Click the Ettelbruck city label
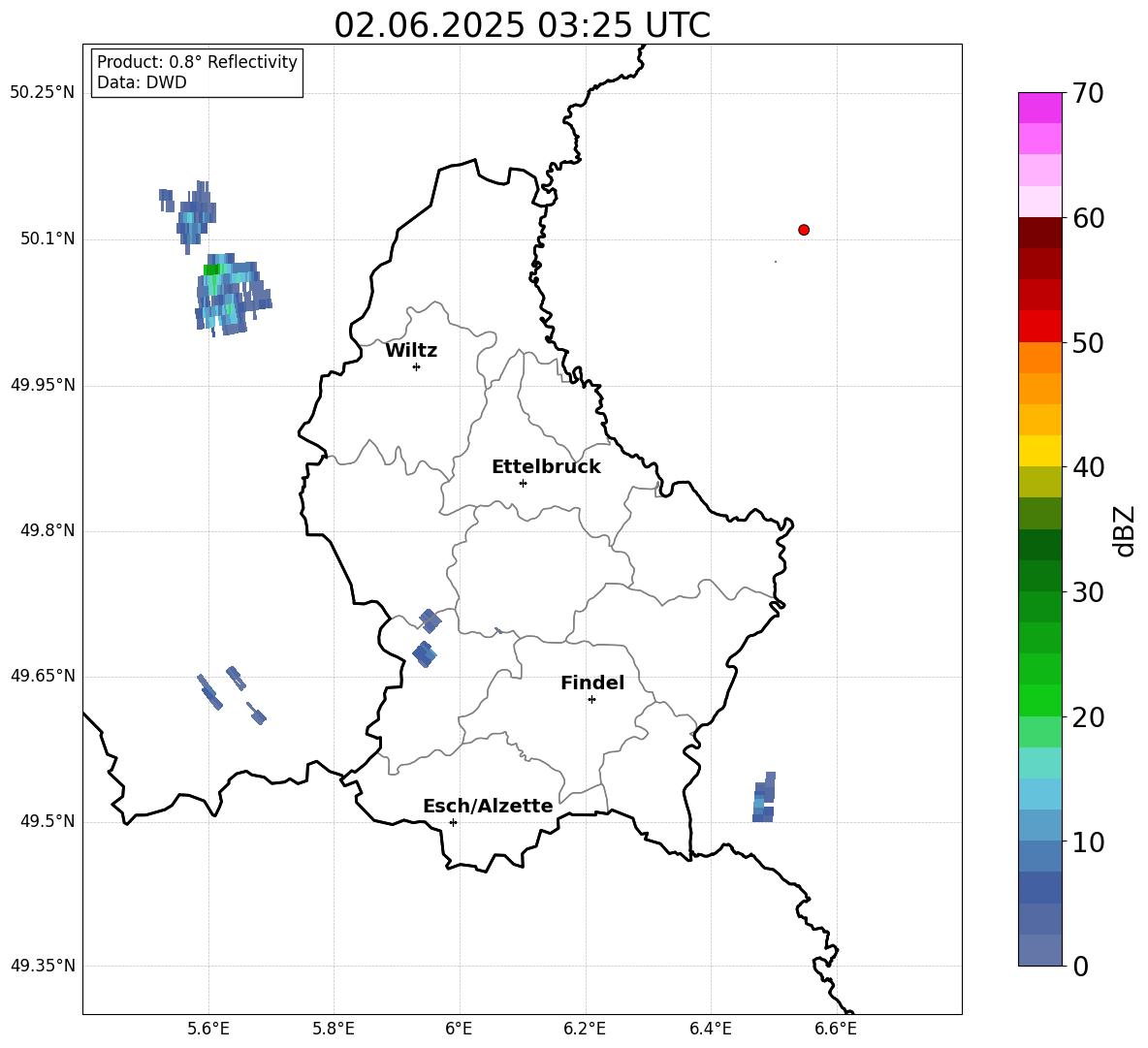 point(546,467)
